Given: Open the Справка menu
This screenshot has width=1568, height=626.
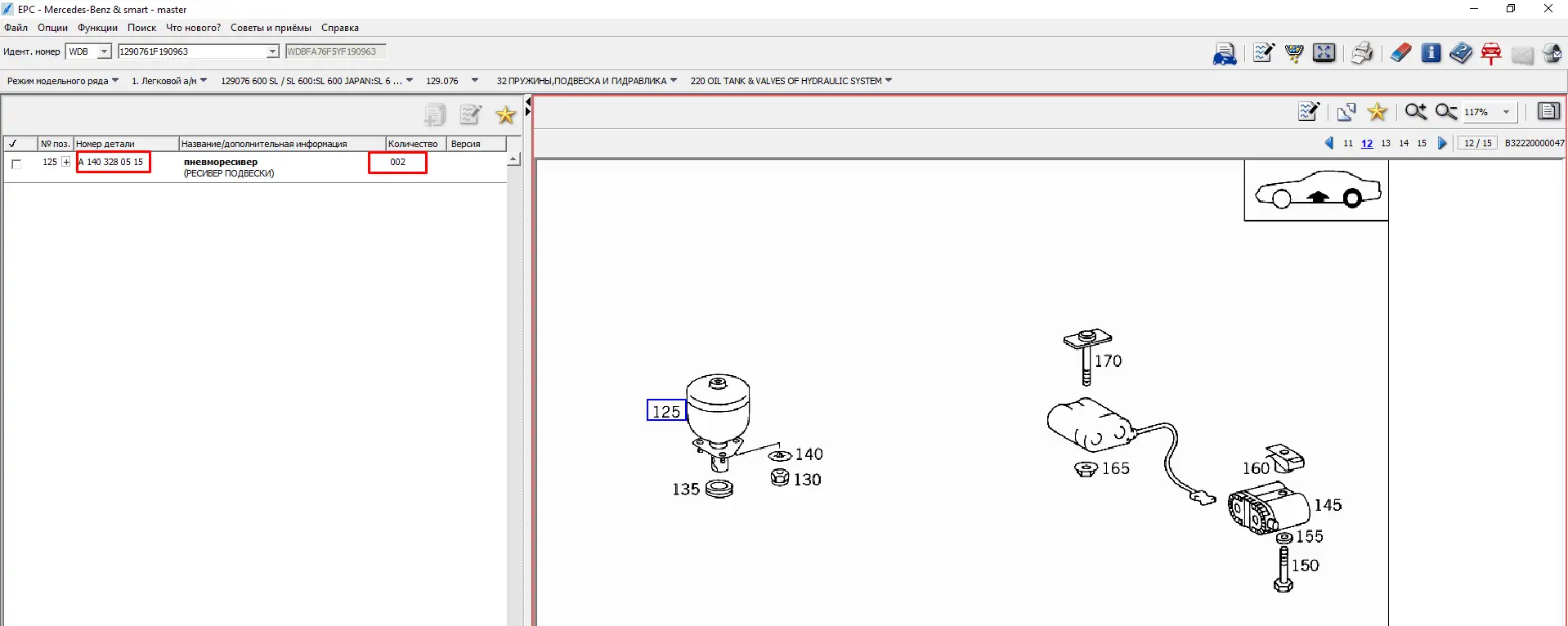Looking at the screenshot, I should [340, 28].
